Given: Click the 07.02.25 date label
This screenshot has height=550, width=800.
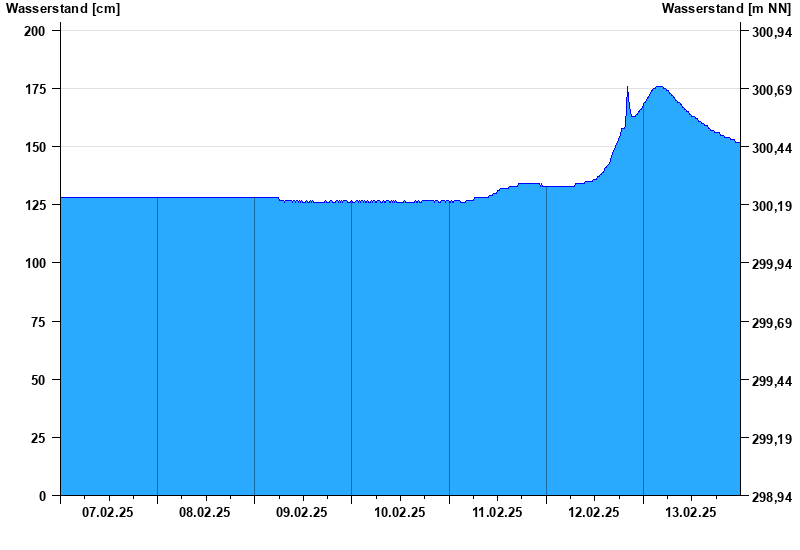Looking at the screenshot, I should point(108,512).
